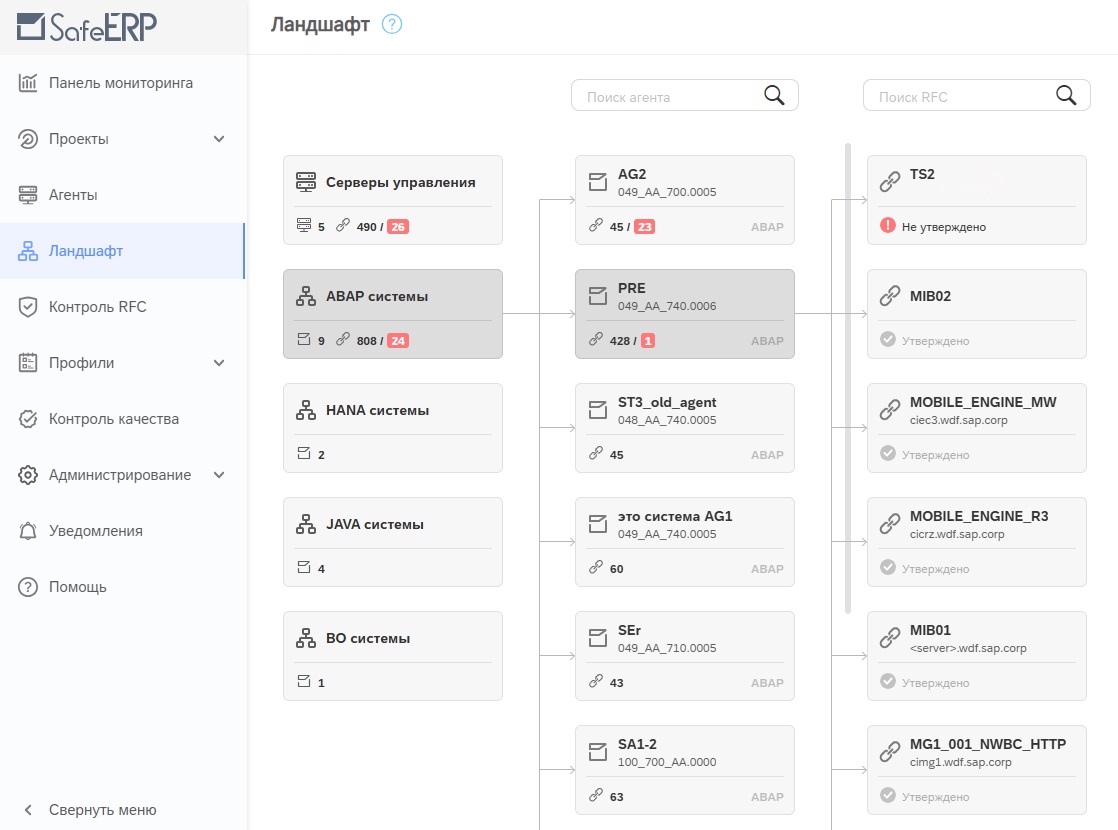Select the JAVA системы group card
The image size is (1118, 830).
[x=392, y=542]
